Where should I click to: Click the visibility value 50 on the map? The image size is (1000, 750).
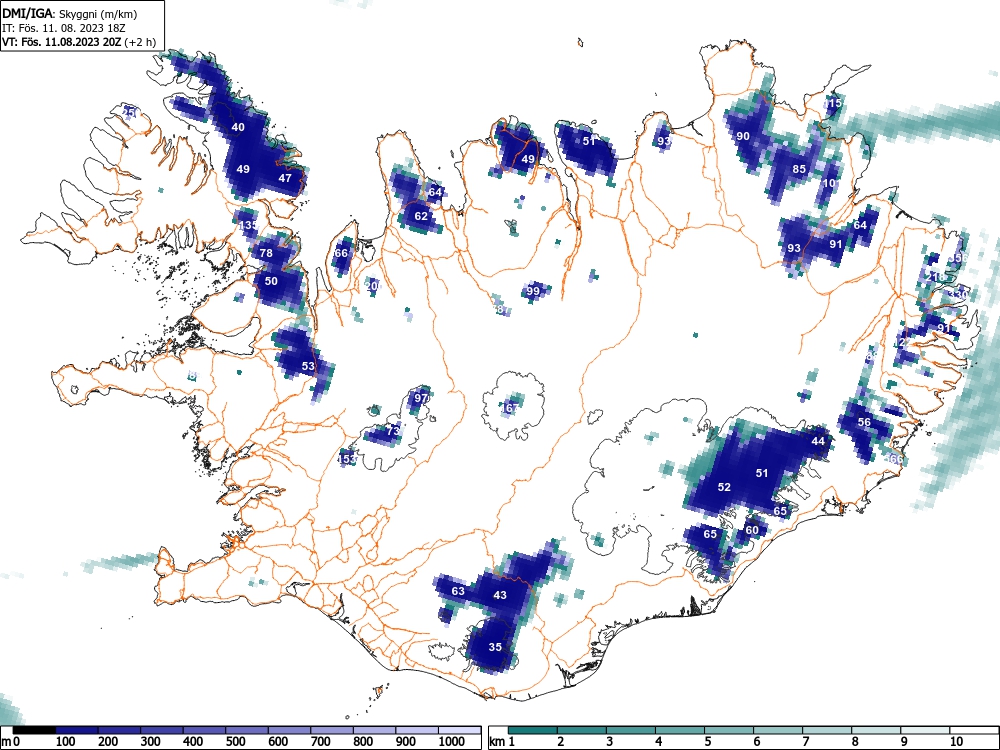pyautogui.click(x=271, y=281)
